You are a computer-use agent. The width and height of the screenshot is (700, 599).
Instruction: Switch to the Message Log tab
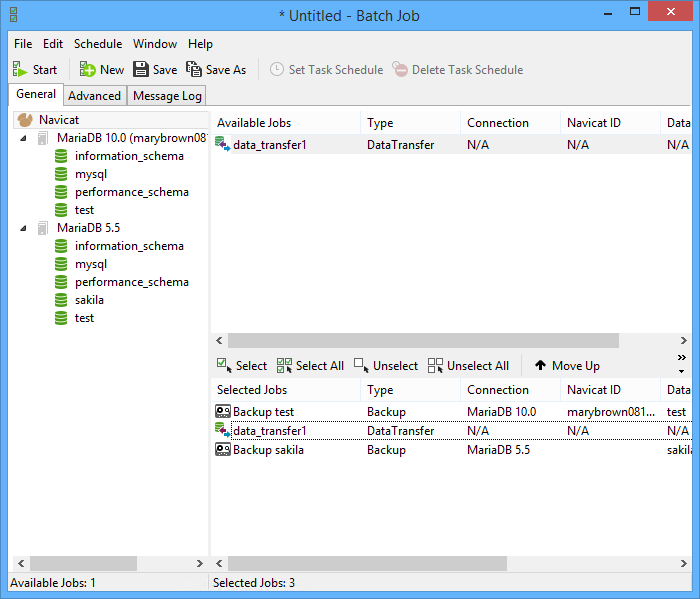[167, 96]
